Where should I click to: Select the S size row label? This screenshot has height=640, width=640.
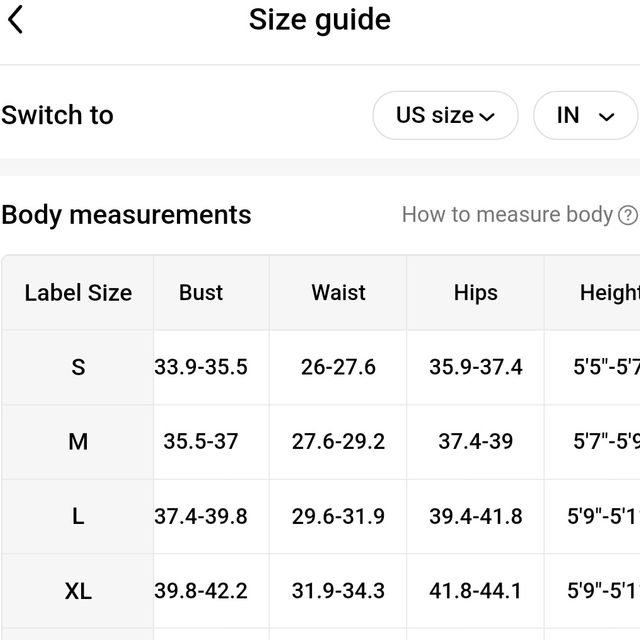[78, 367]
